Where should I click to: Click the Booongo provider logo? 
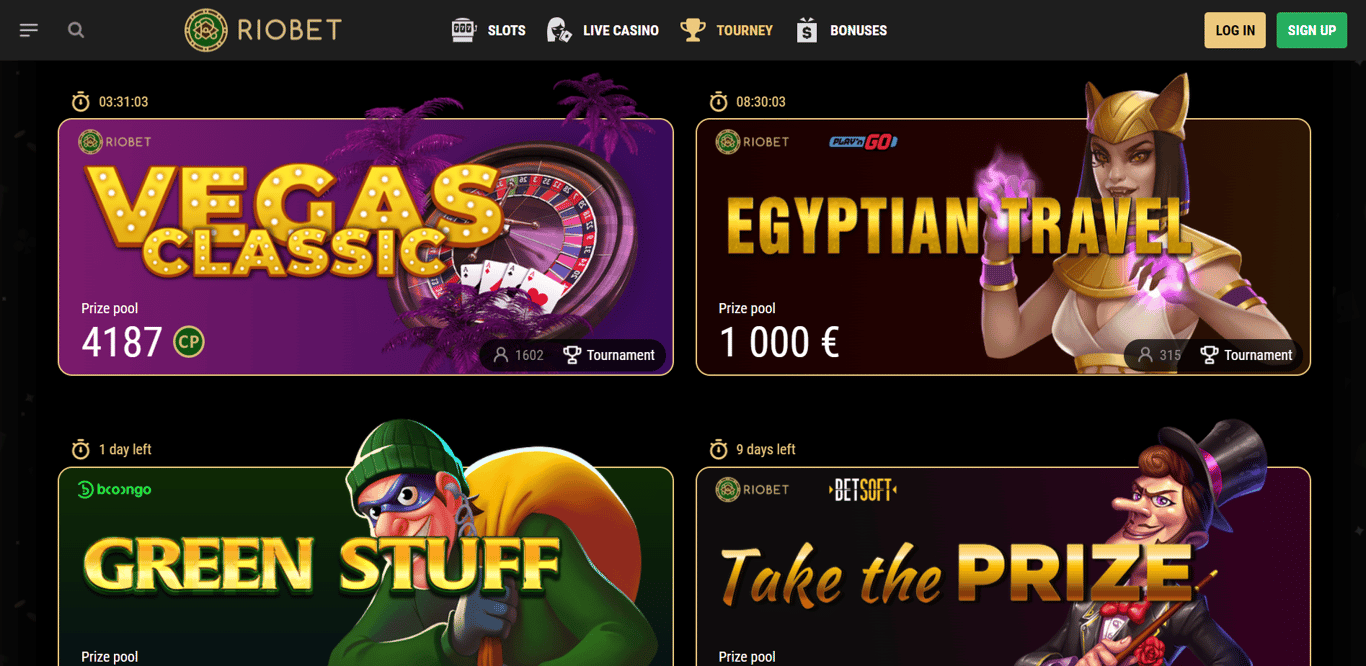pos(115,490)
